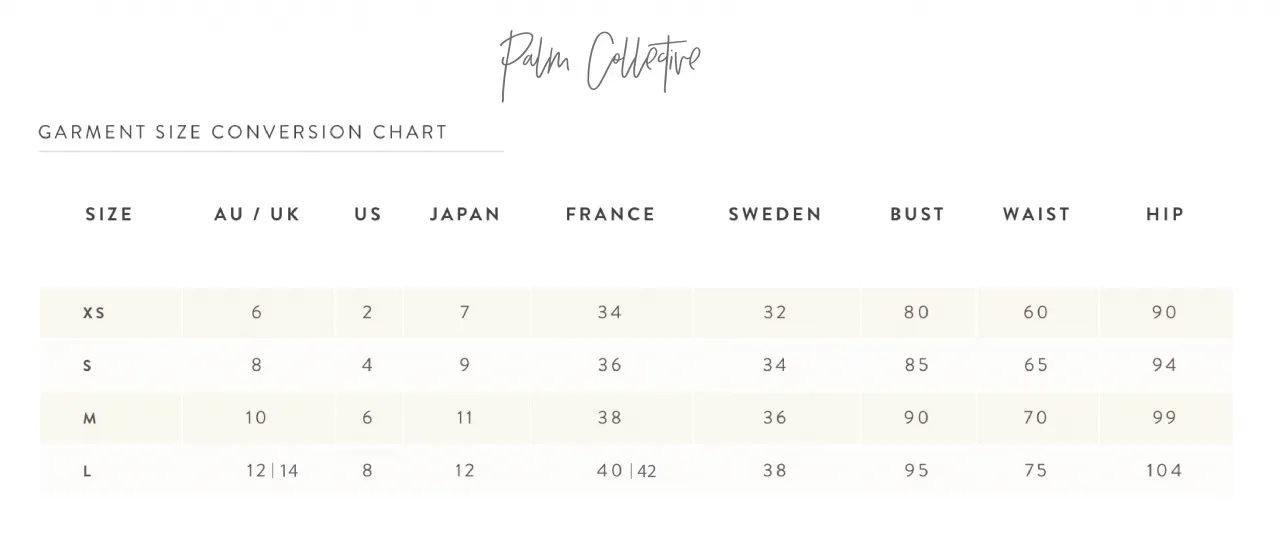Click the FRANCE column header
Viewport: 1280px width, 546px height.
[611, 214]
